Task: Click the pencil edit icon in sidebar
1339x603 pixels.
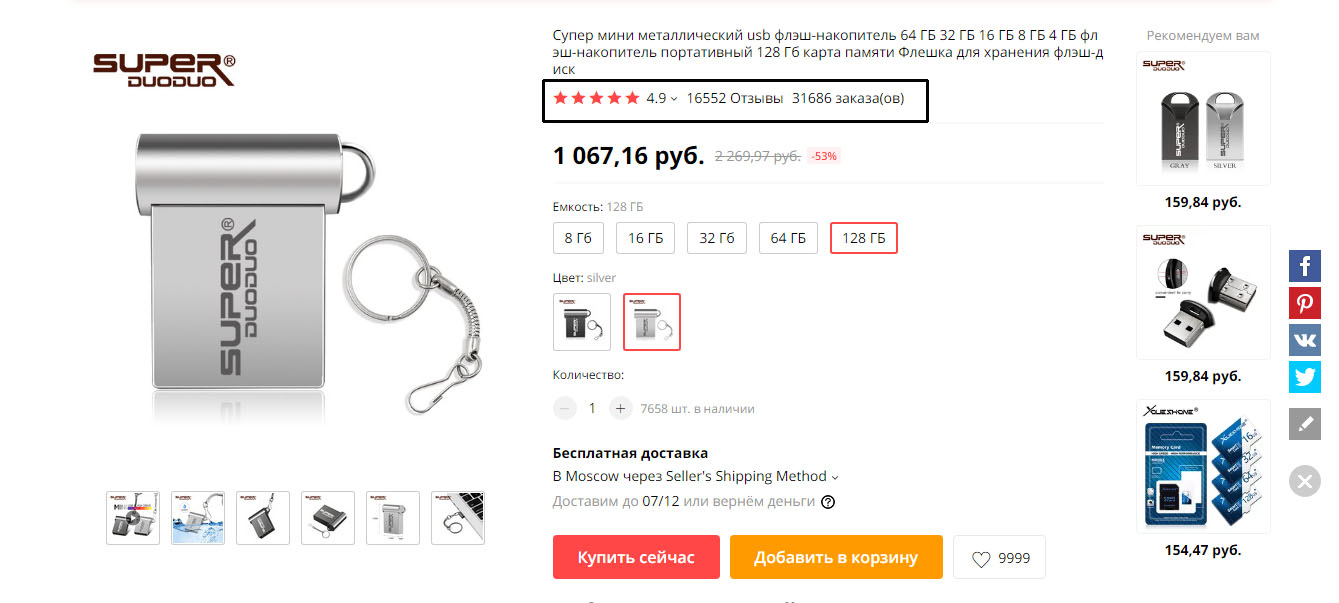Action: coord(1305,424)
